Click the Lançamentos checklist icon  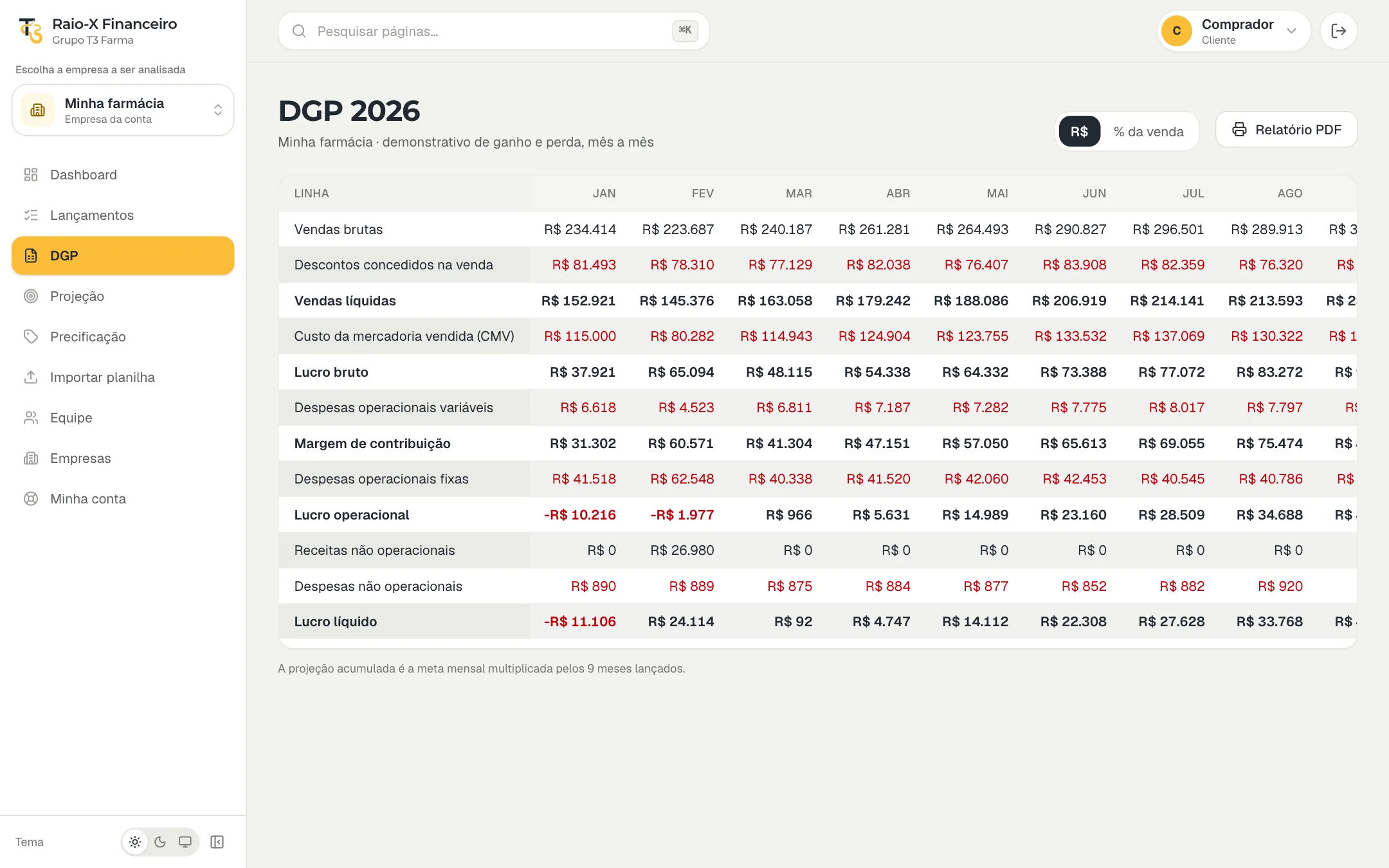31,215
